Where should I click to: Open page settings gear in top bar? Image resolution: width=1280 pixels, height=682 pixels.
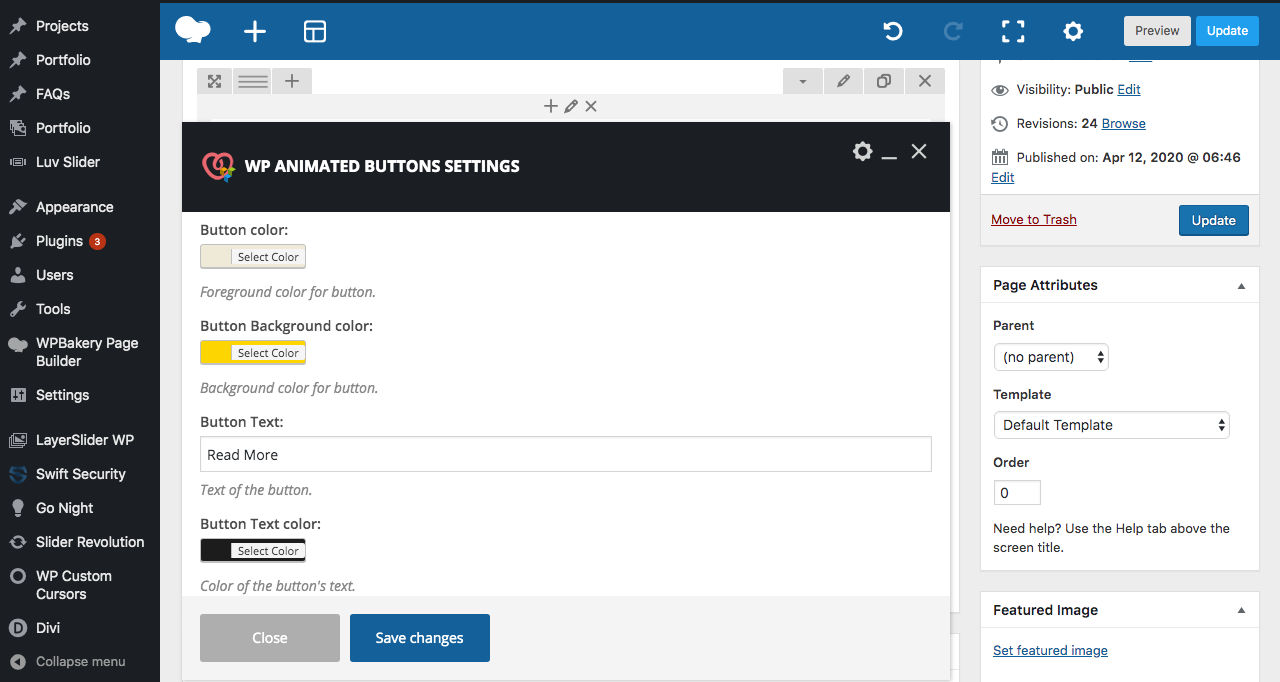click(x=1073, y=31)
